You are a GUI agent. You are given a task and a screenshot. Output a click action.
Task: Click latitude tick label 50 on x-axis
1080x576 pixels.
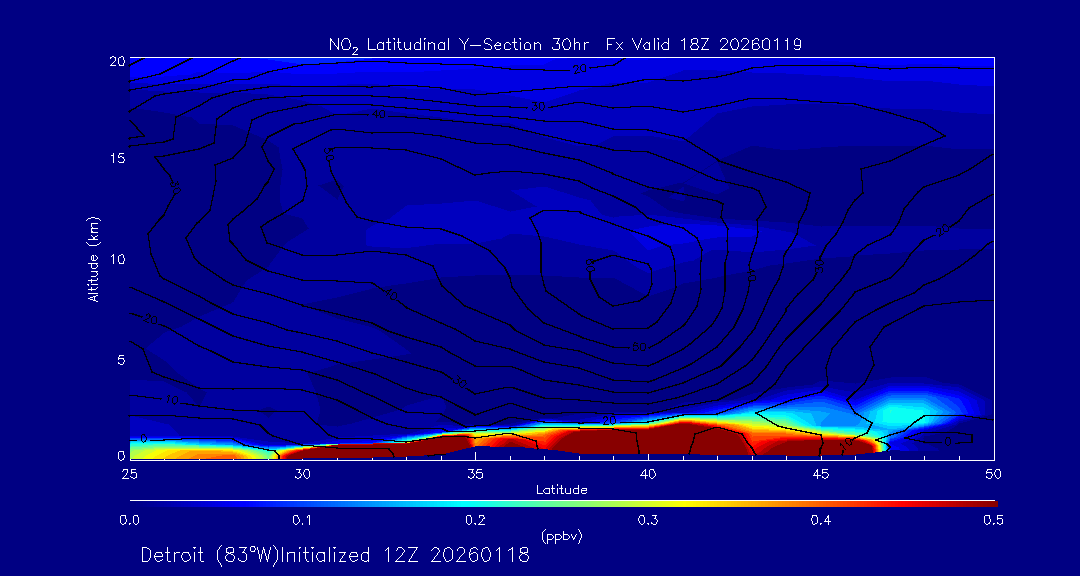993,473
